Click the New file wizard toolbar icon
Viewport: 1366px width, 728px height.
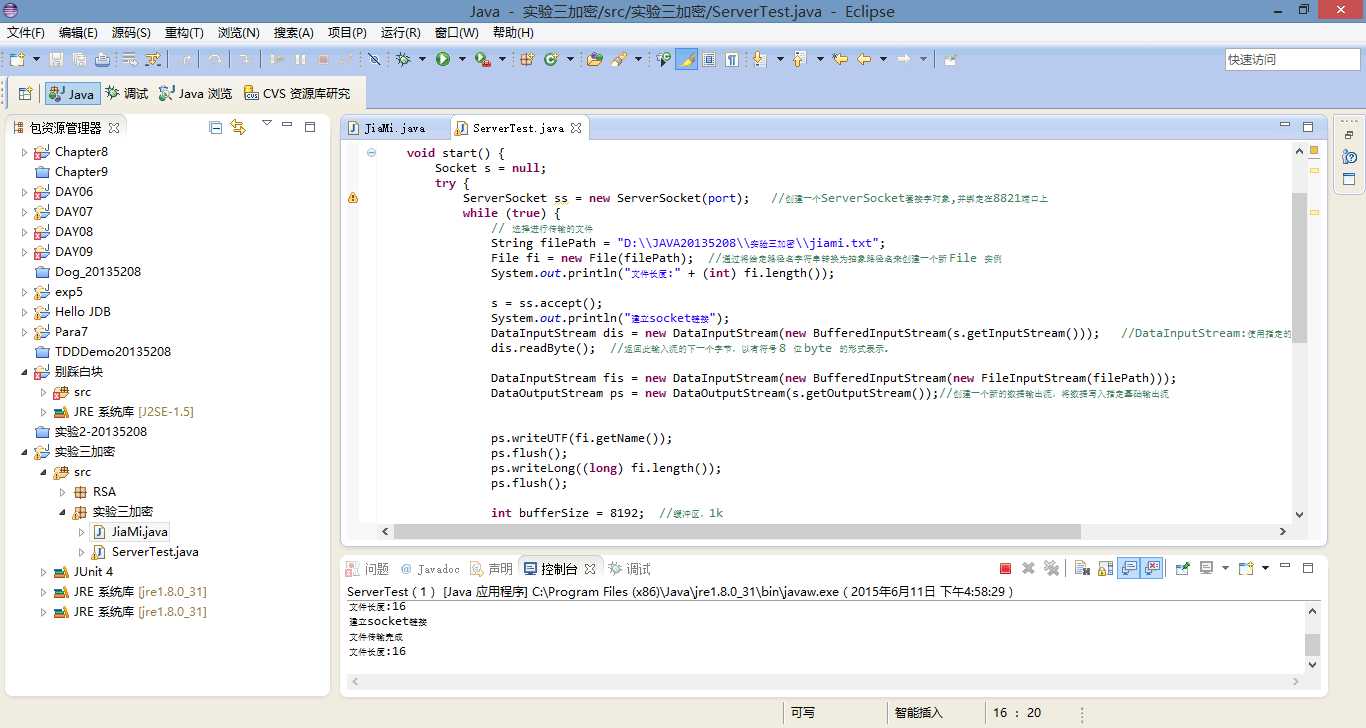click(x=17, y=60)
